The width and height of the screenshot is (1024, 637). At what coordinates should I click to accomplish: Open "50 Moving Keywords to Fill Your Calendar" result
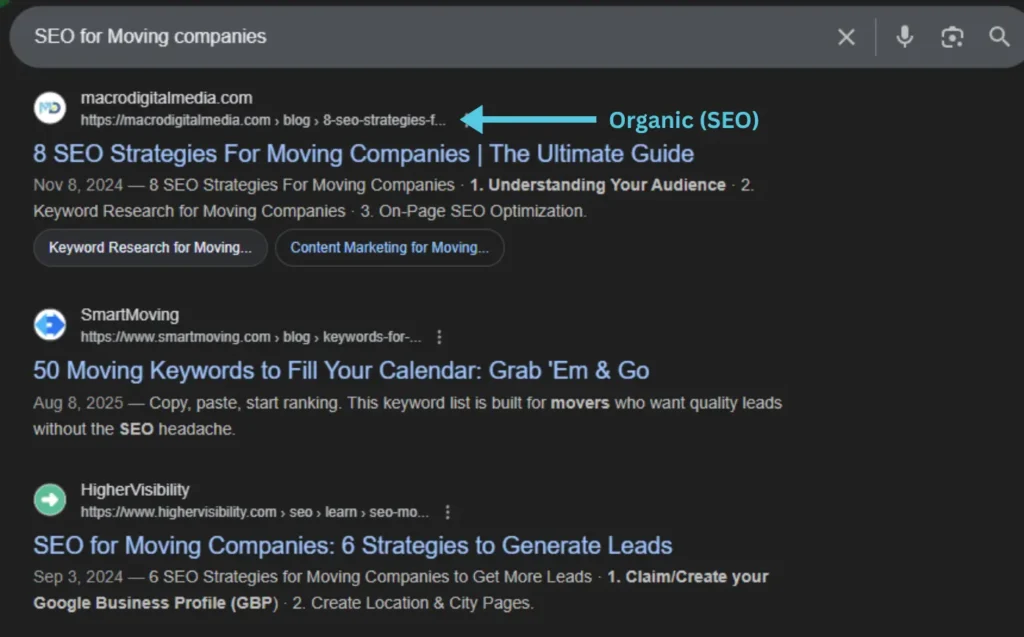[x=341, y=371]
